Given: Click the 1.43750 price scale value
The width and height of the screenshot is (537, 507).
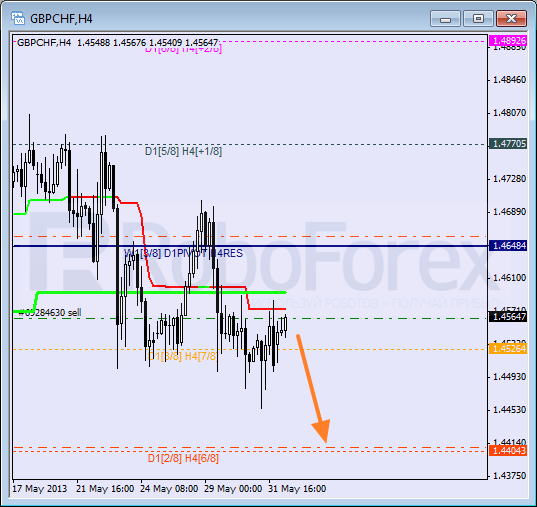Looking at the screenshot, I should 509,476.
